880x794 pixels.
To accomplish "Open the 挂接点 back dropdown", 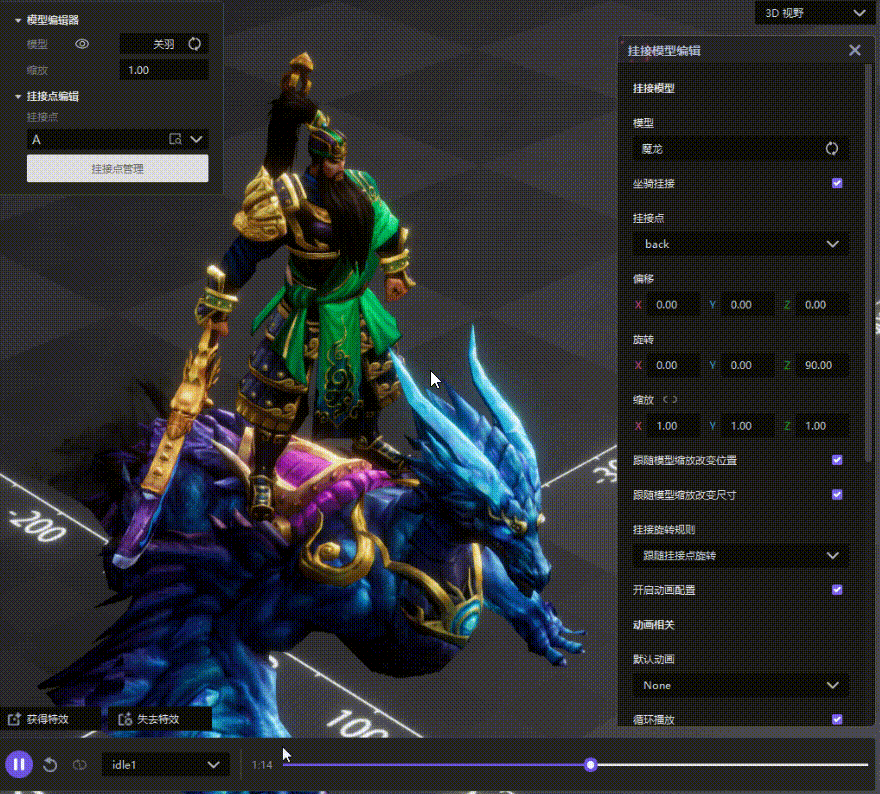I will [740, 244].
